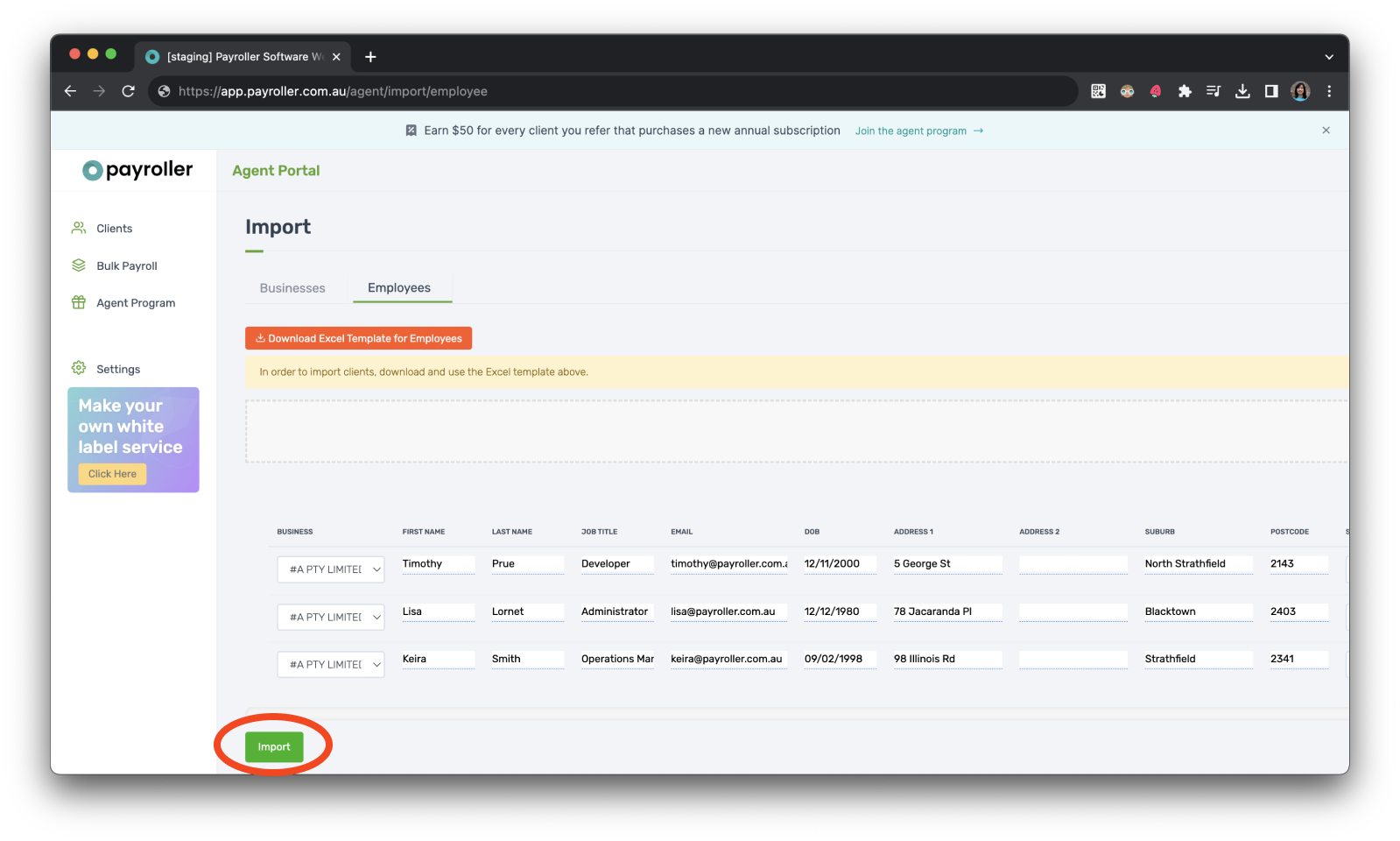This screenshot has width=1400, height=841.
Task: Click the site info globe icon in the address bar
Action: tap(164, 91)
